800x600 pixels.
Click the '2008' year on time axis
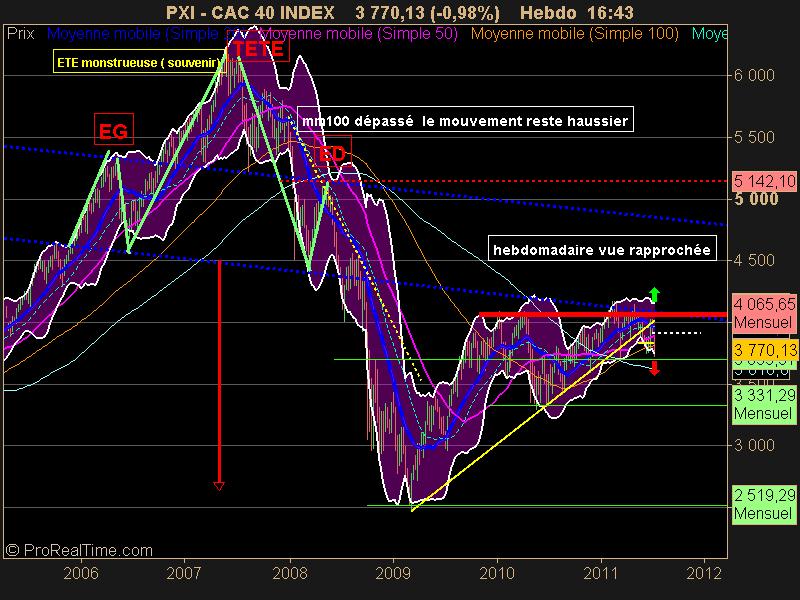[x=290, y=573]
